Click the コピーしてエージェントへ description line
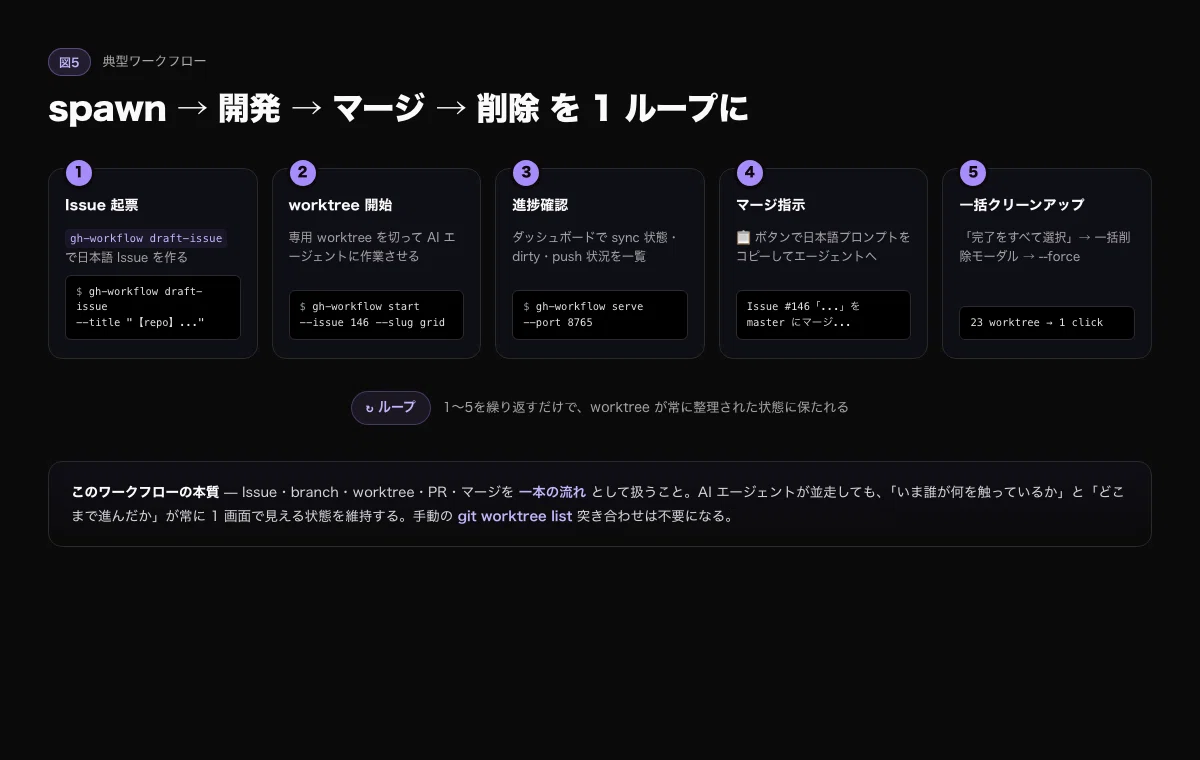The image size is (1200, 760). (806, 257)
